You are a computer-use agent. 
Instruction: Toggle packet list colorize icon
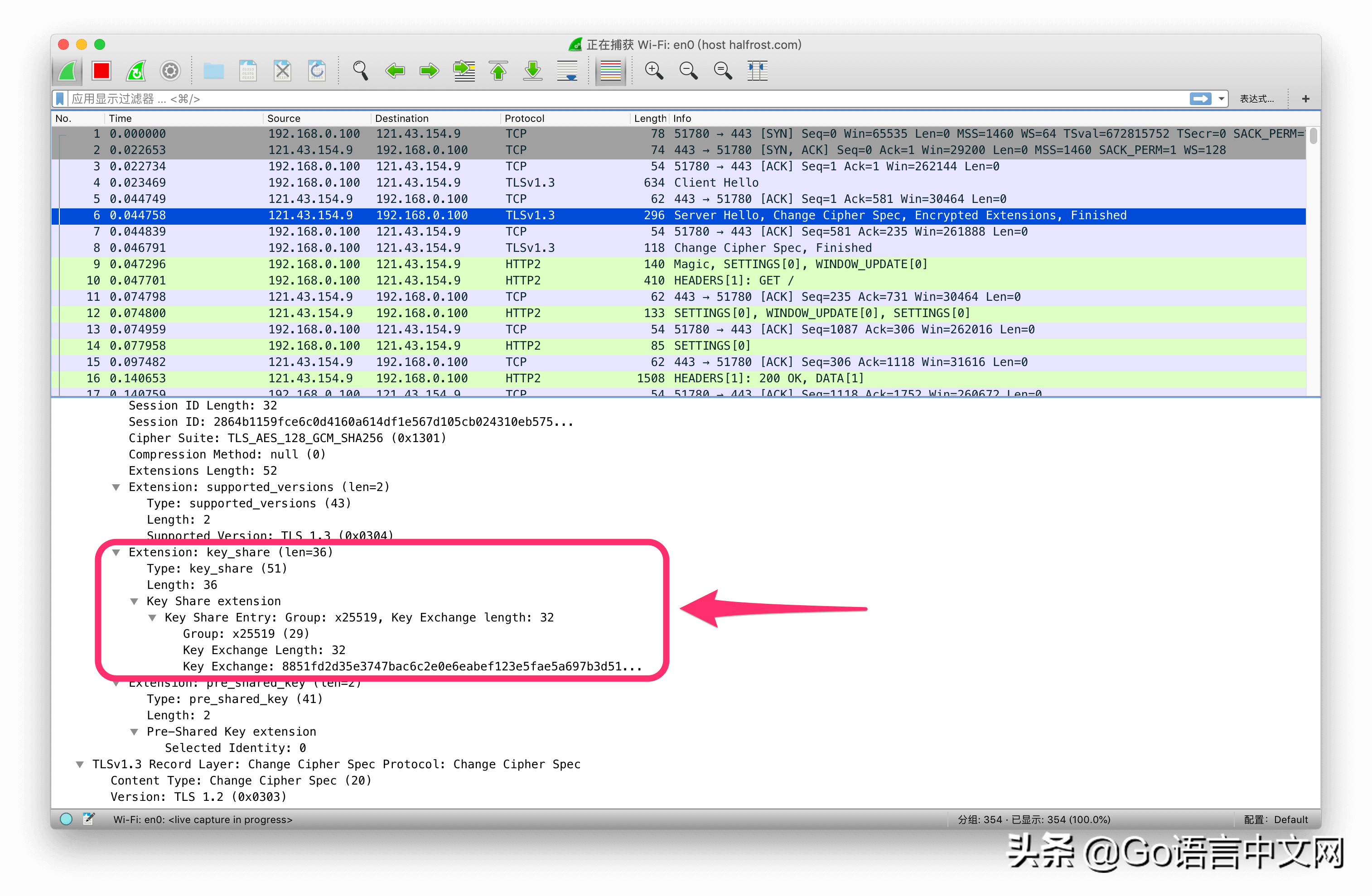click(x=610, y=71)
